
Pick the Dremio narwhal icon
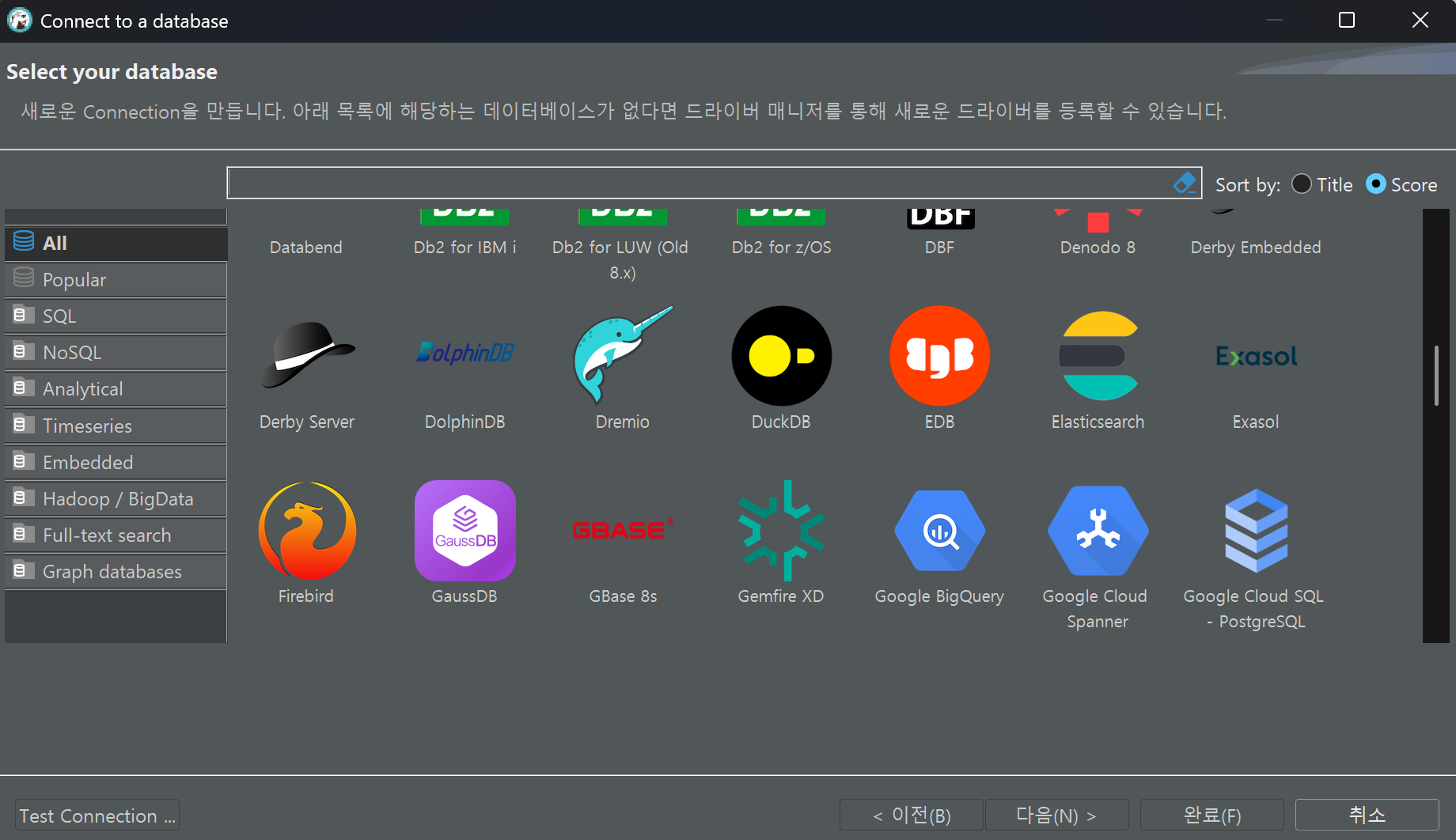point(623,355)
